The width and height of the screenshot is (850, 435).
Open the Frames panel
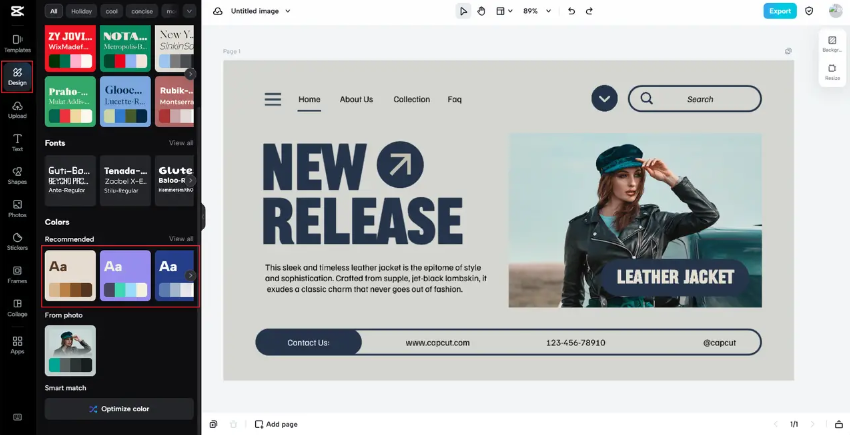click(17, 275)
